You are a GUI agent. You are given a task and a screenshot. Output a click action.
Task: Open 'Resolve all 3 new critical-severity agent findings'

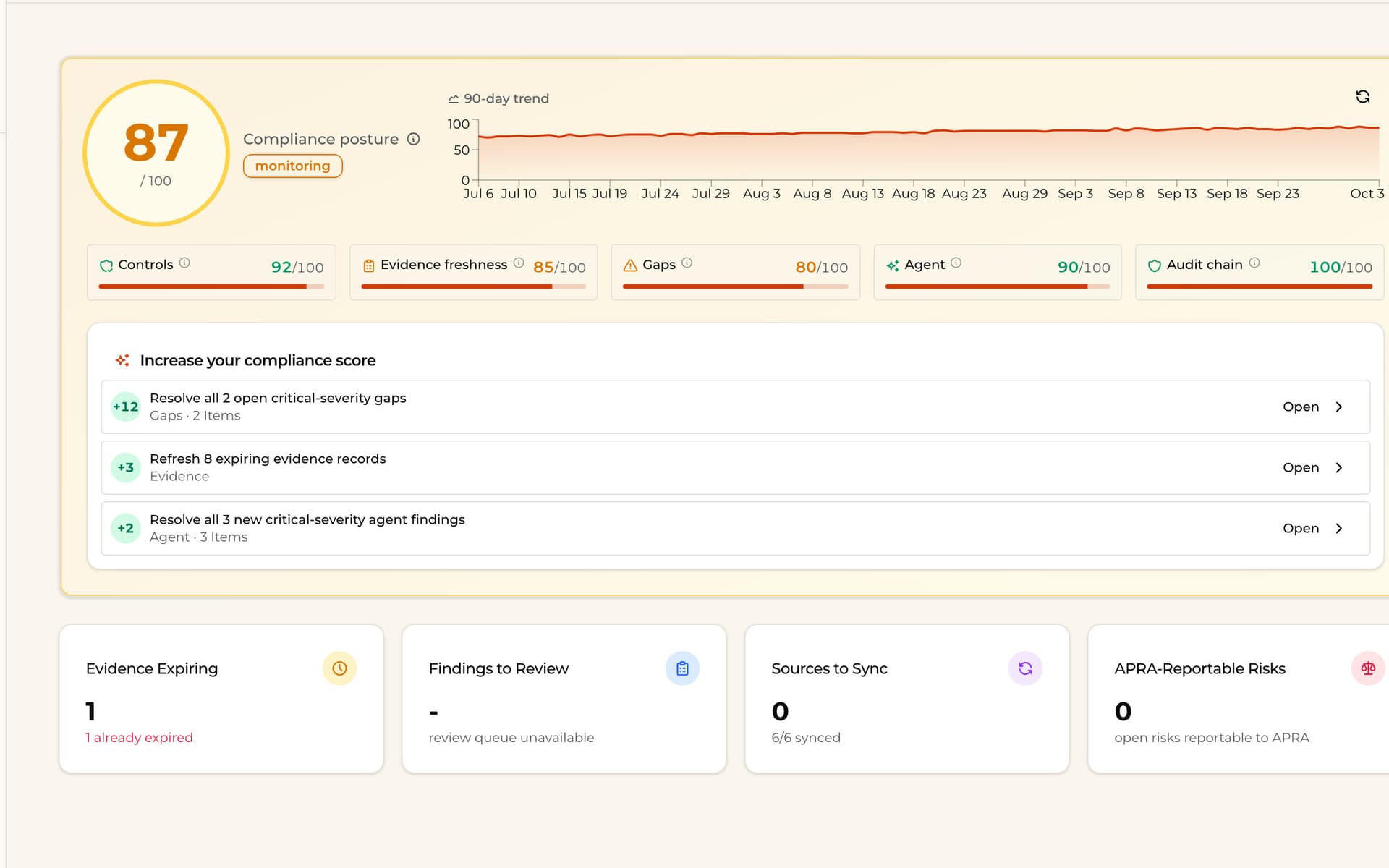point(736,528)
